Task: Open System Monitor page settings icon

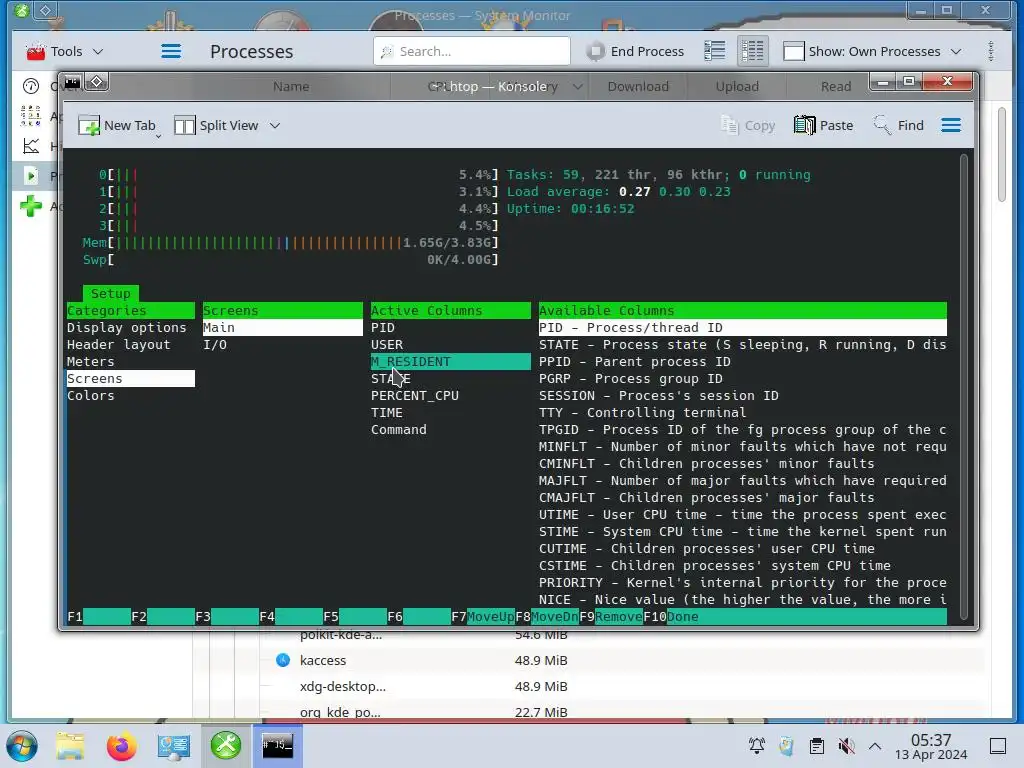Action: point(991,51)
